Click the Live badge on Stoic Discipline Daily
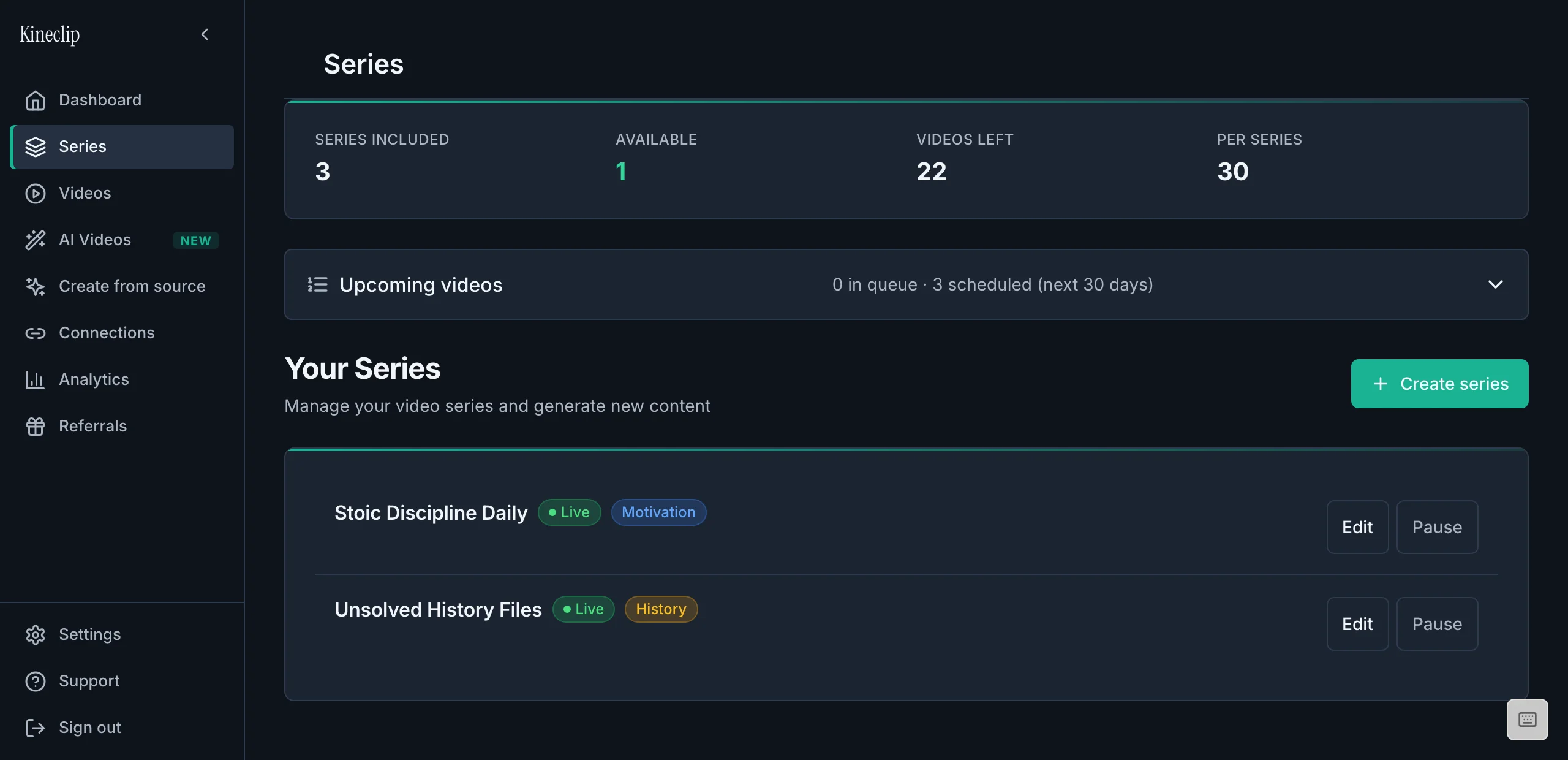1568x760 pixels. click(x=569, y=512)
